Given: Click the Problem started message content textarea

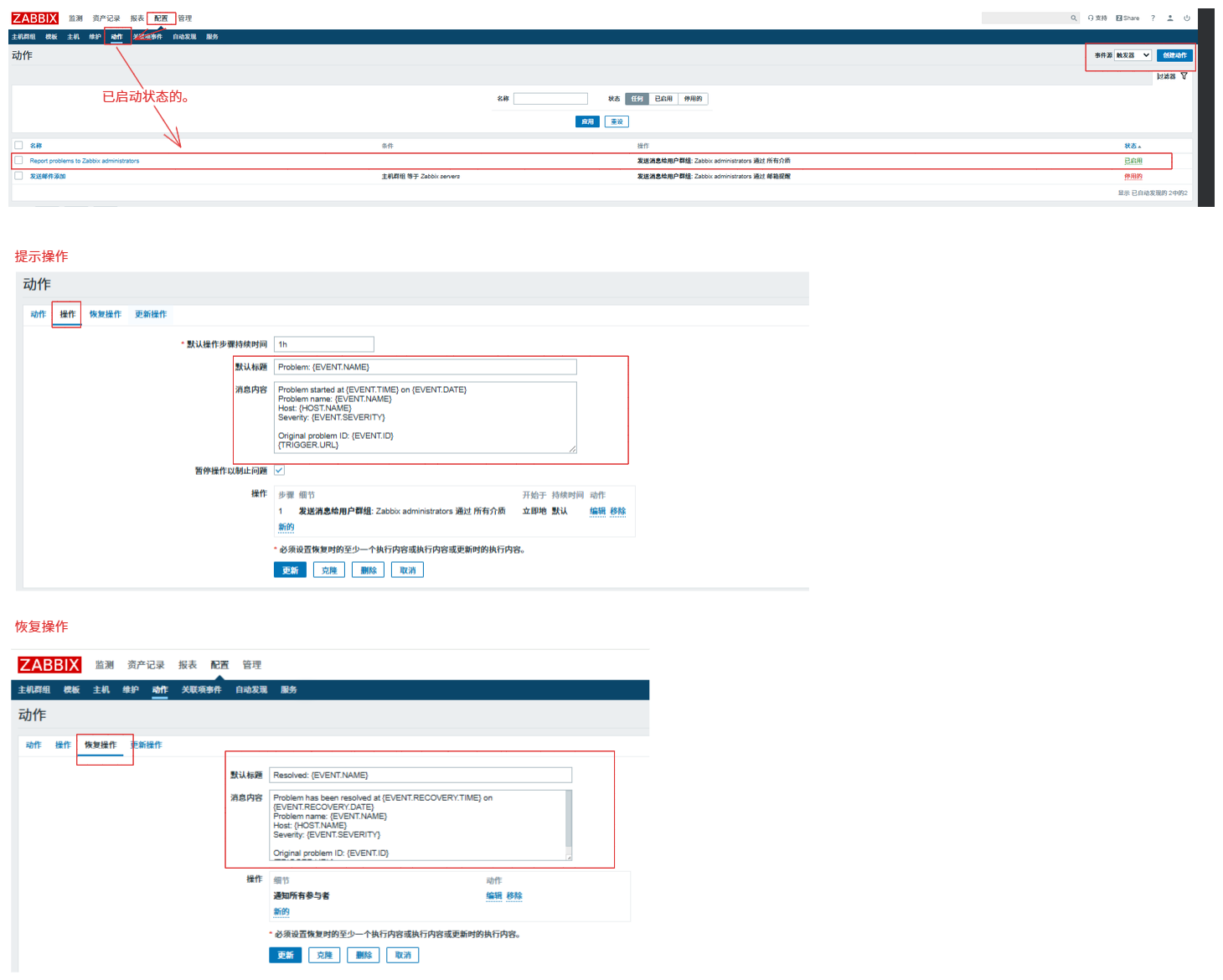Looking at the screenshot, I should pyautogui.click(x=425, y=417).
